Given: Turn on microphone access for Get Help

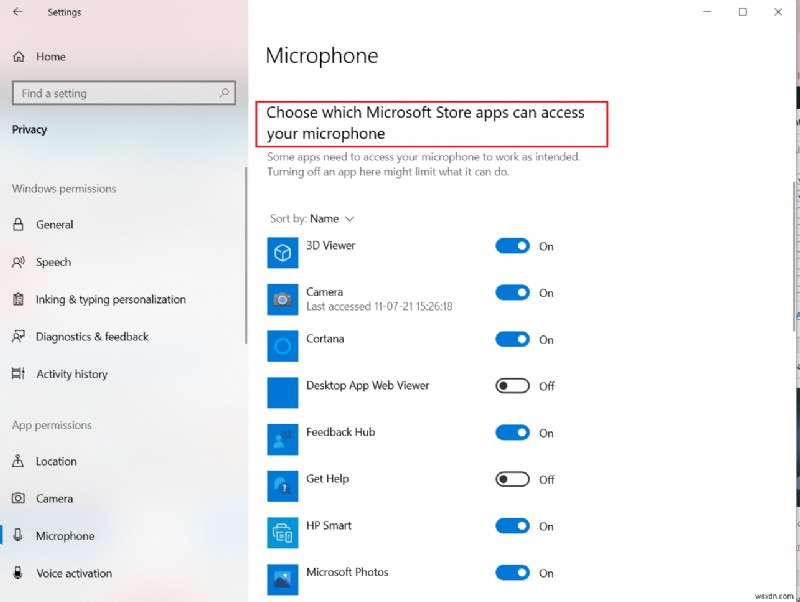Looking at the screenshot, I should 513,479.
